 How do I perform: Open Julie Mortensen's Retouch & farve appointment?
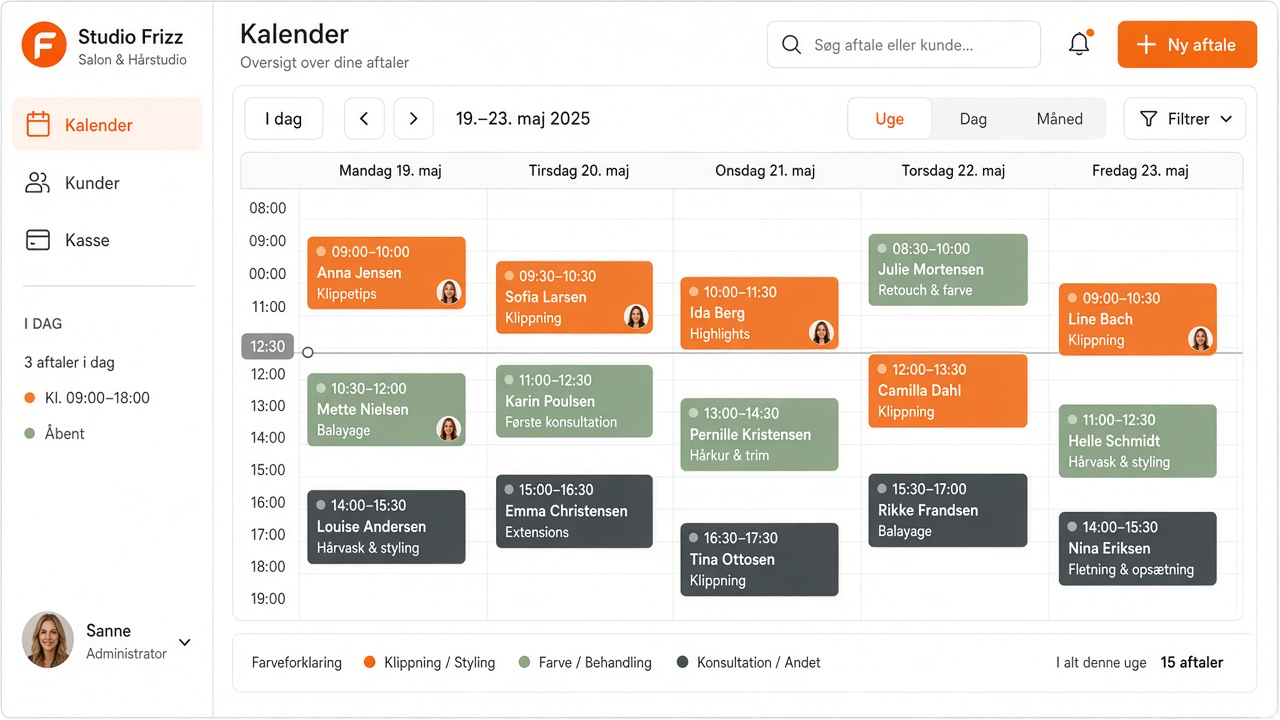(948, 270)
